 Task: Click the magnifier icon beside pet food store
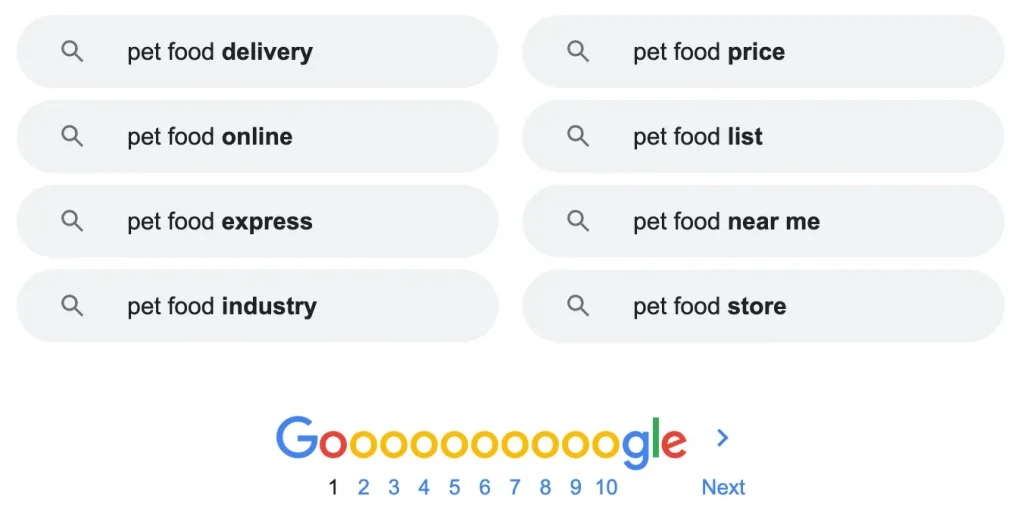point(578,305)
